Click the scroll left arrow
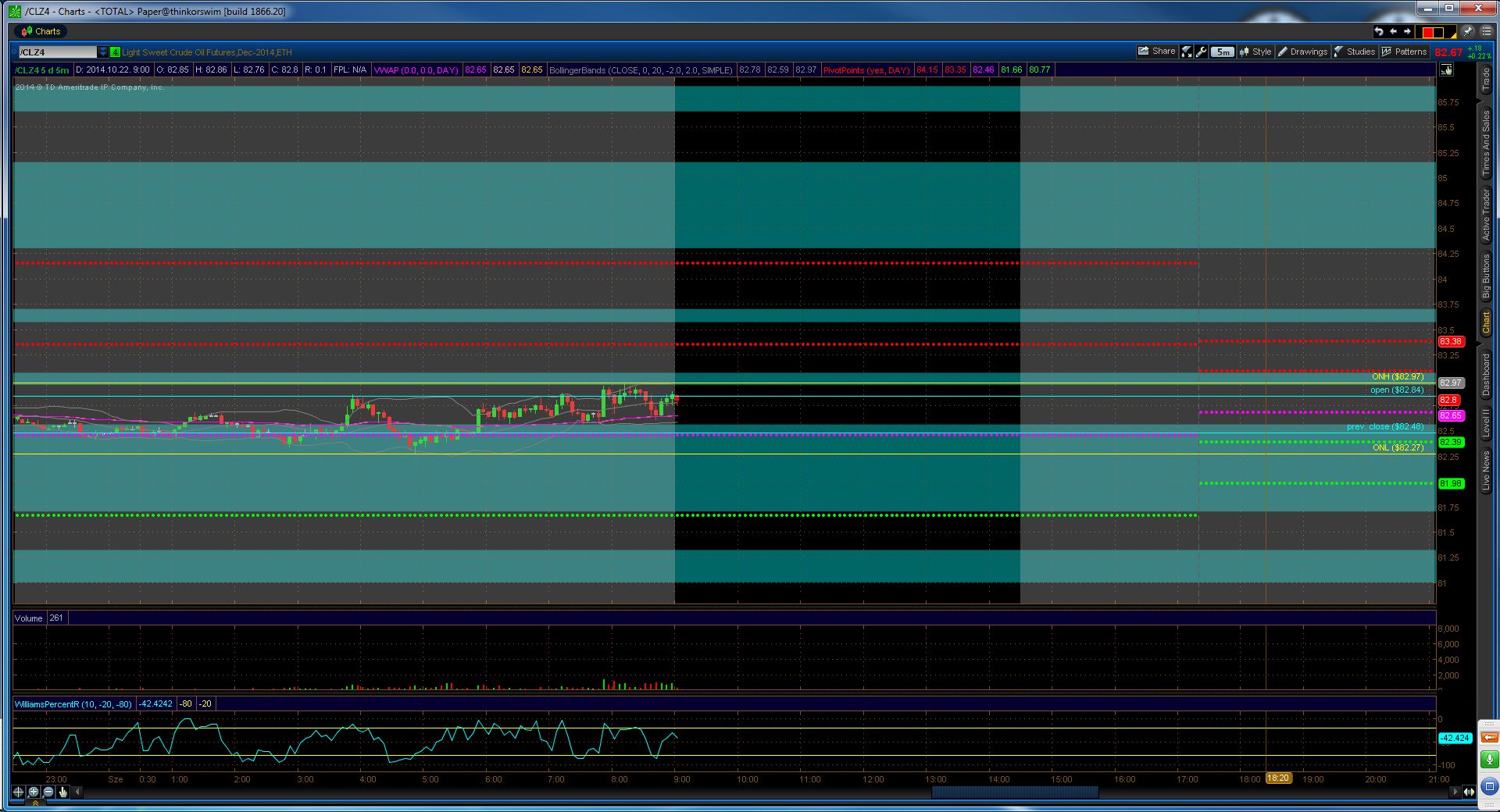Viewport: 1500px width, 812px height. [x=77, y=792]
